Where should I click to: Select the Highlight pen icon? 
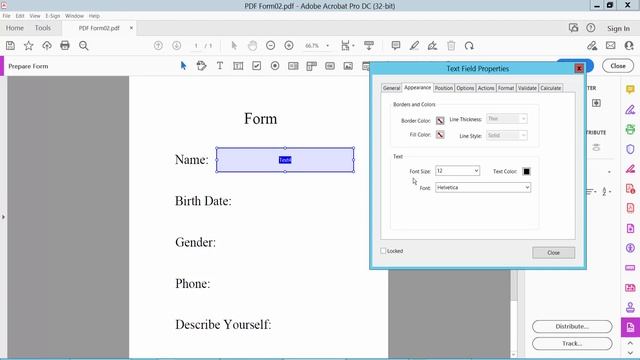[414, 46]
